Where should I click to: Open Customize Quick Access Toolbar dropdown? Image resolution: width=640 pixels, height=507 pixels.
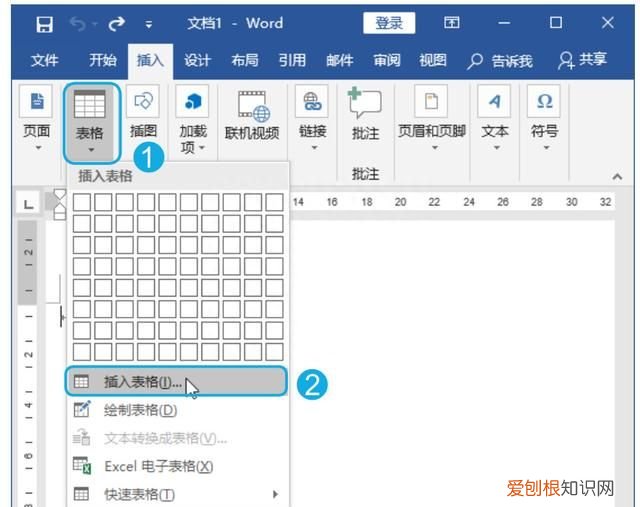(149, 25)
